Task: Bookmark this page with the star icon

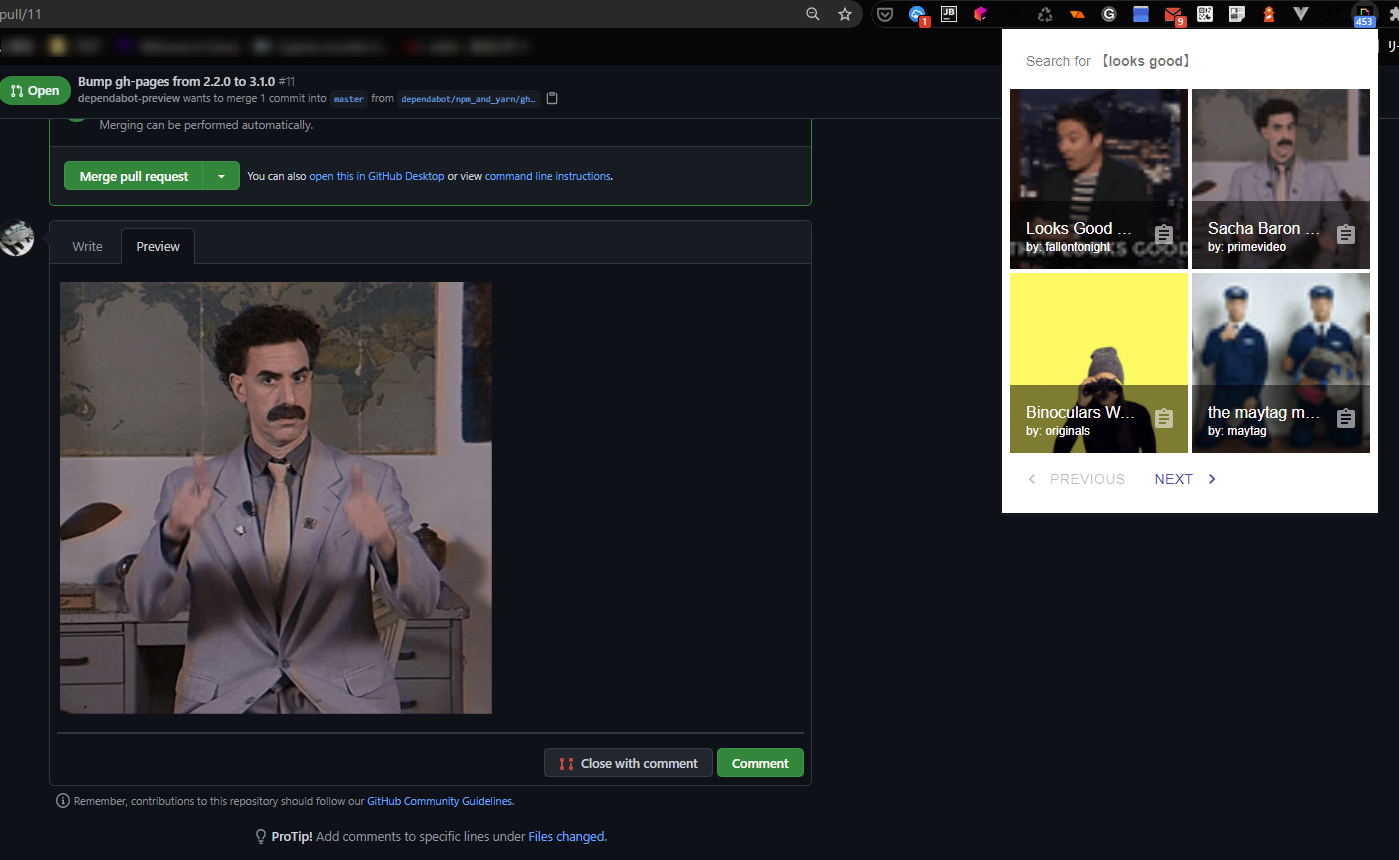Action: (845, 14)
